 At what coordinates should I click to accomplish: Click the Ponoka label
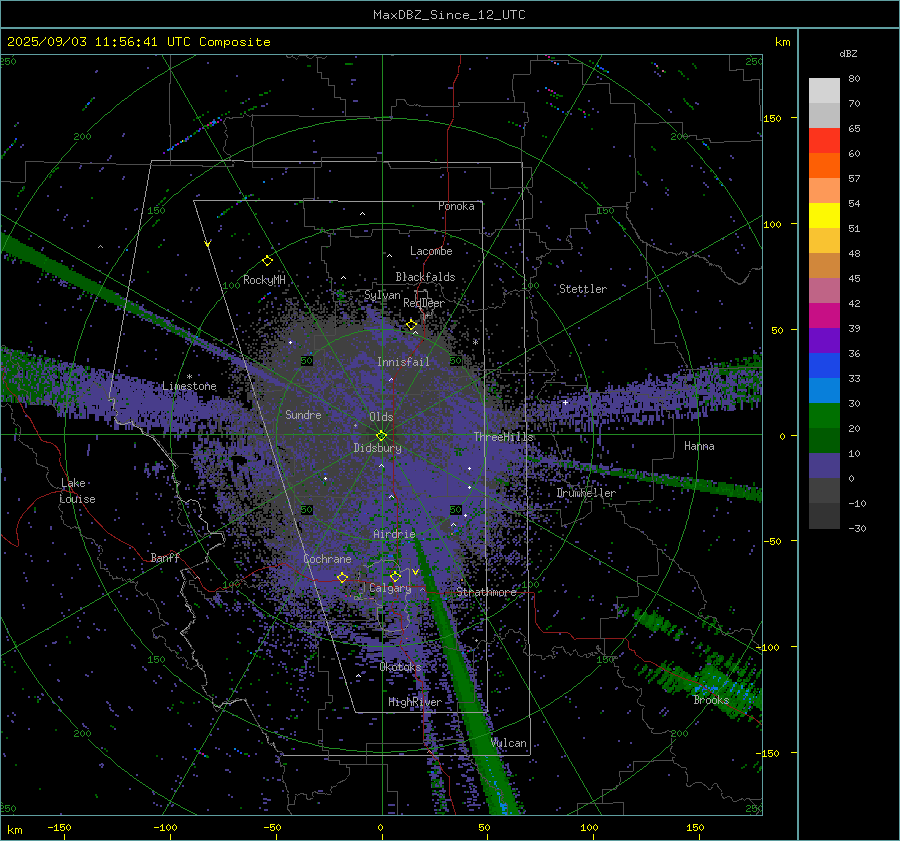tap(456, 206)
